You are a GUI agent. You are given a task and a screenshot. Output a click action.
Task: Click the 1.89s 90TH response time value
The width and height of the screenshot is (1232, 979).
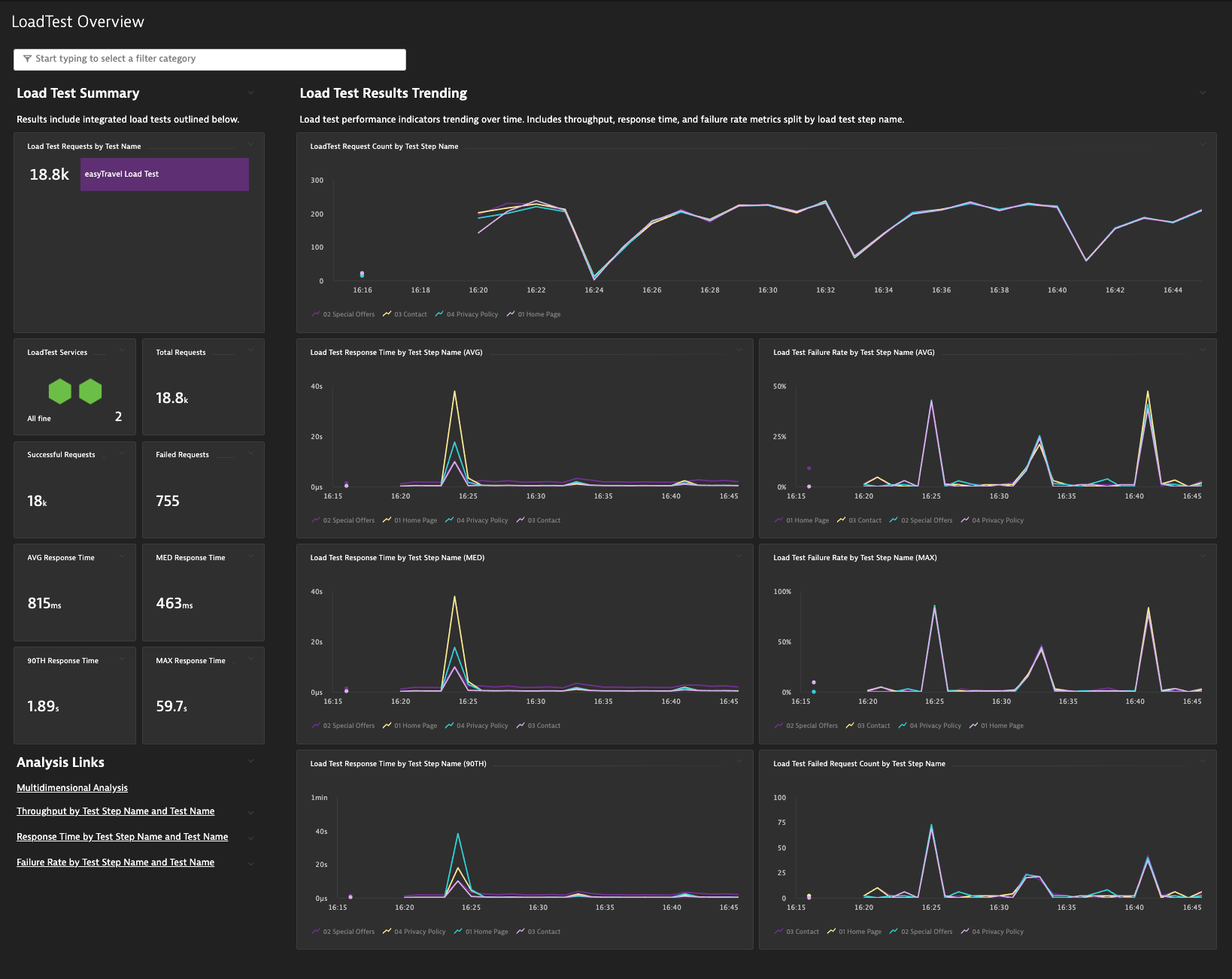click(x=43, y=706)
